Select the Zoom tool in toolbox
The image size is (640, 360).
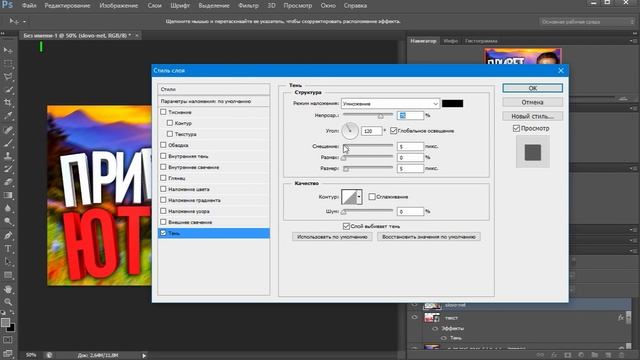click(x=8, y=302)
